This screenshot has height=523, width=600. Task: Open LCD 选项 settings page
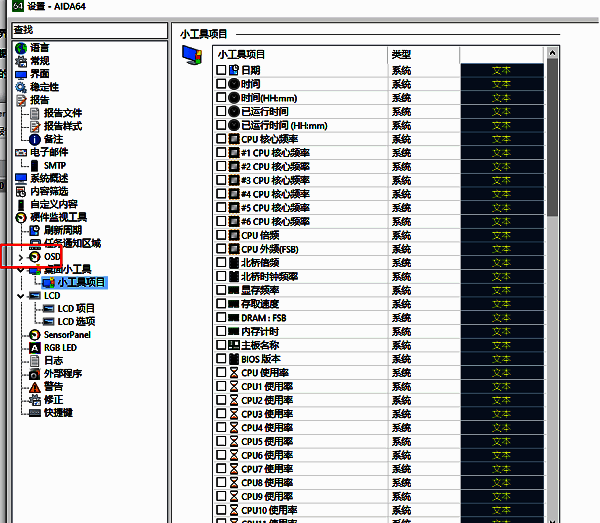coord(76,321)
